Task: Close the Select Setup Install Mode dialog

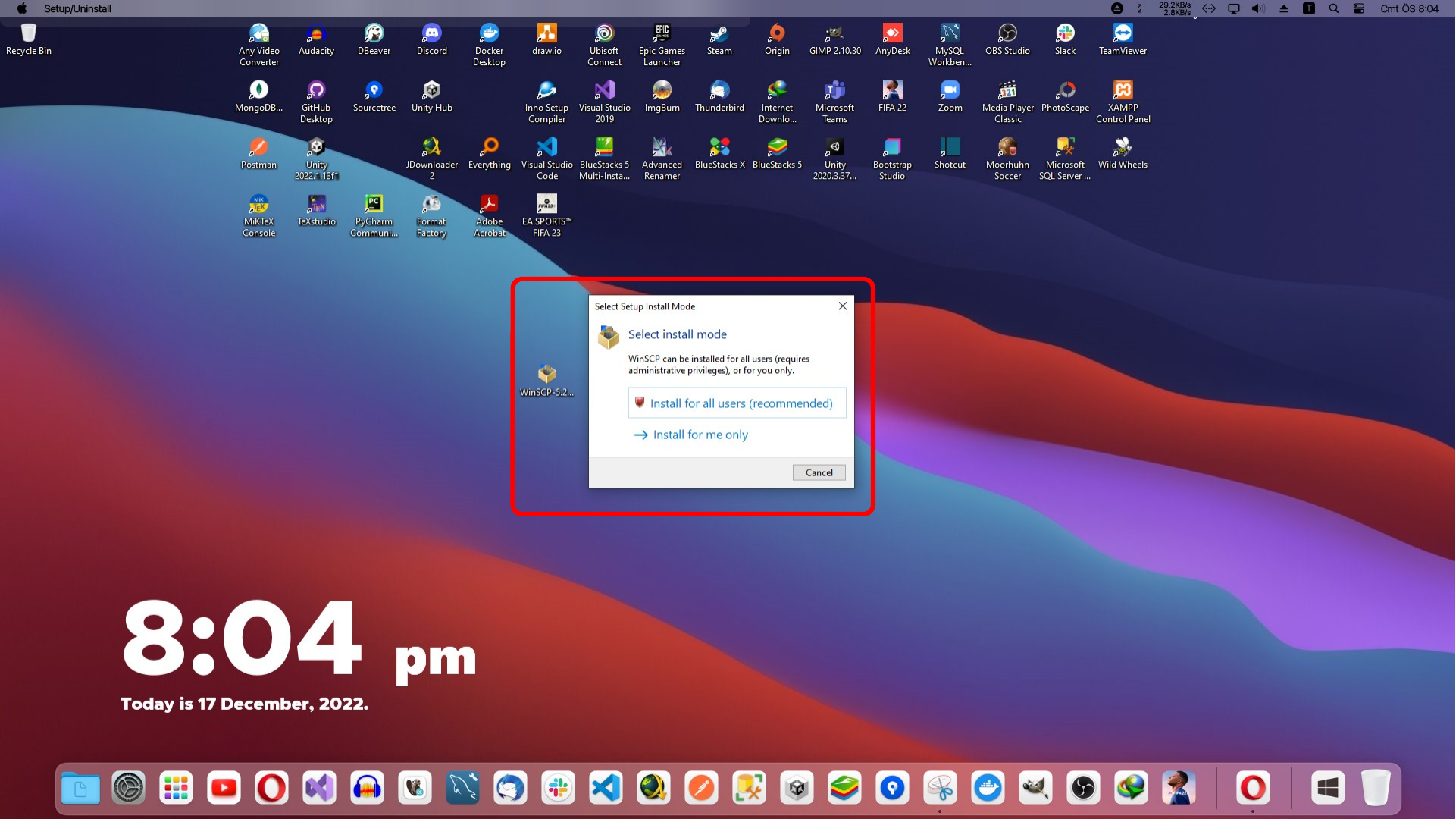Action: [x=843, y=306]
